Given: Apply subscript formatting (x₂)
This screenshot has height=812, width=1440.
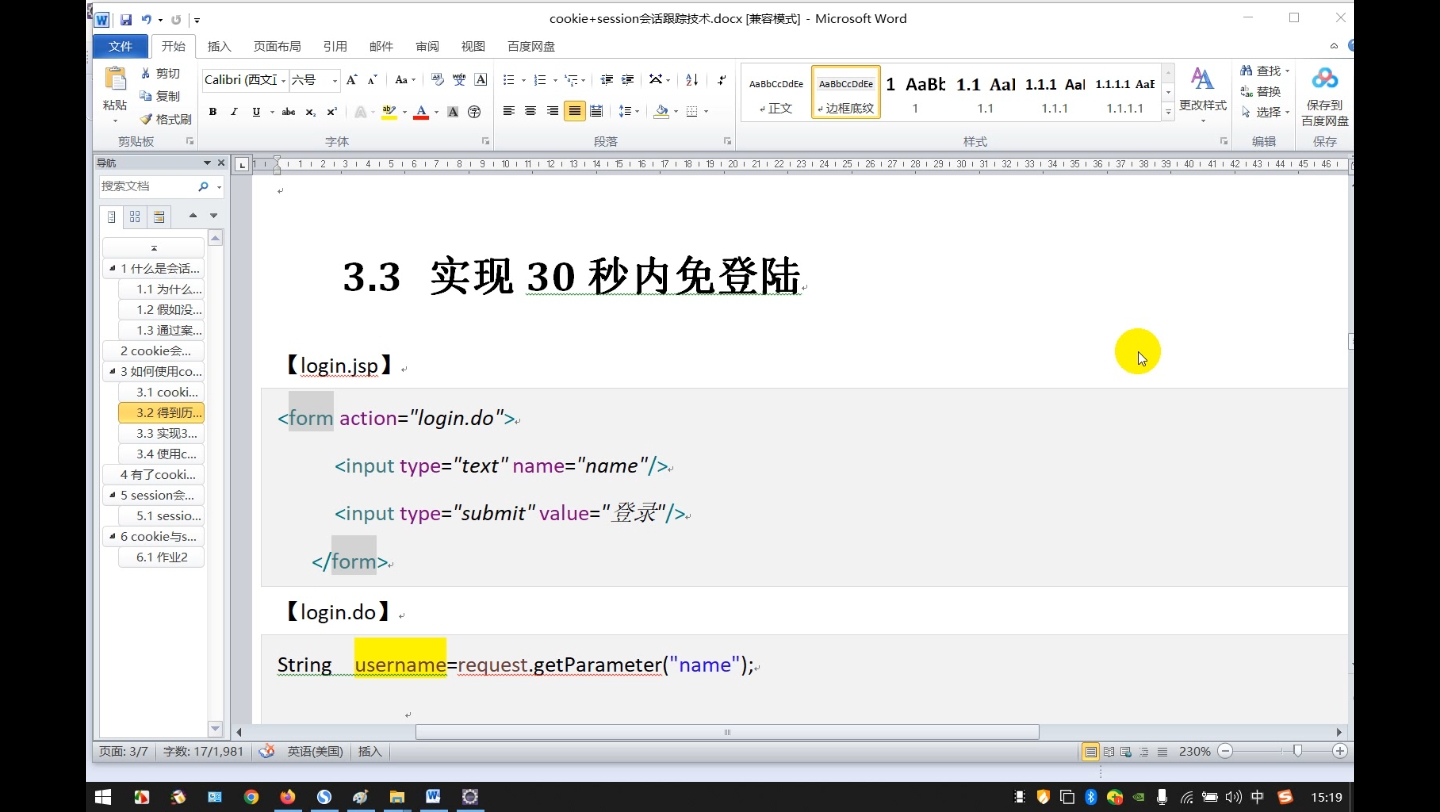Looking at the screenshot, I should click(310, 112).
